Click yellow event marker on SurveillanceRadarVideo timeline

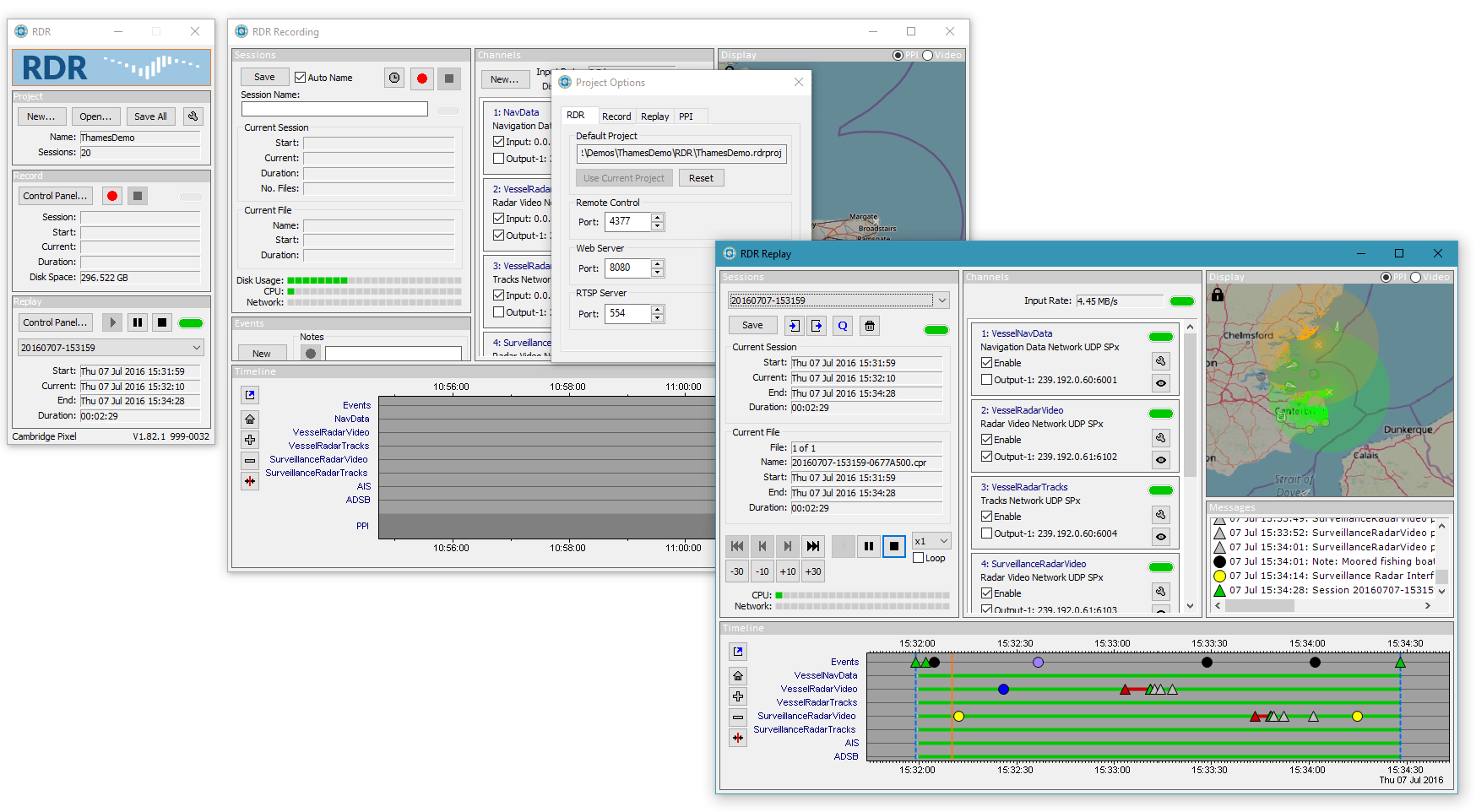pyautogui.click(x=958, y=717)
